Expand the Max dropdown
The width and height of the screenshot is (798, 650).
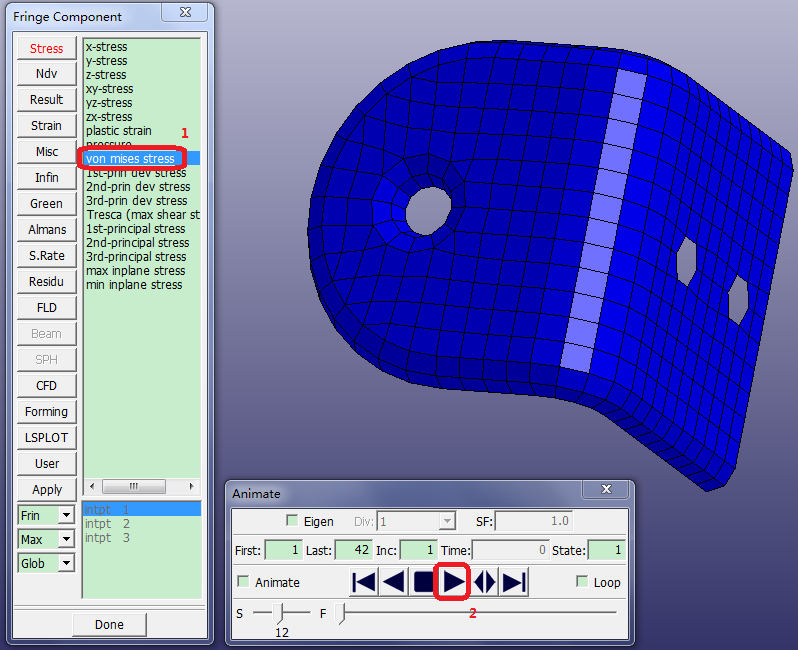pyautogui.click(x=66, y=539)
